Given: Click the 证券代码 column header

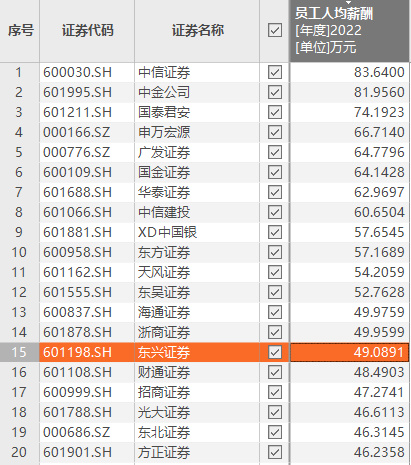Looking at the screenshot, I should tap(87, 31).
